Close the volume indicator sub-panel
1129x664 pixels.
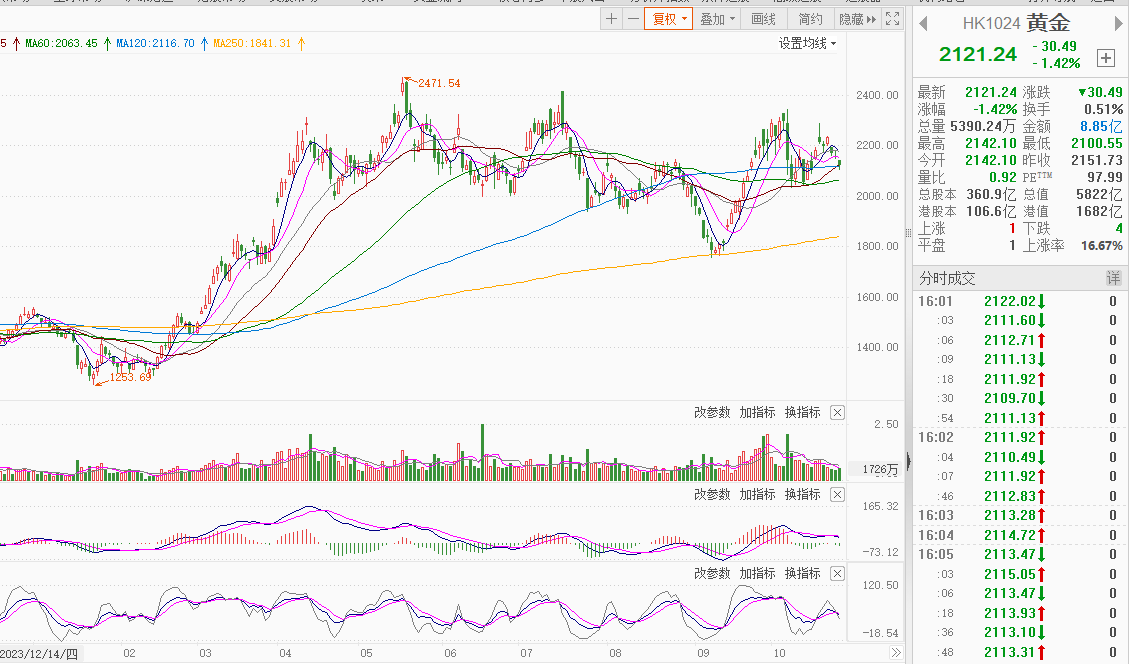[x=837, y=413]
